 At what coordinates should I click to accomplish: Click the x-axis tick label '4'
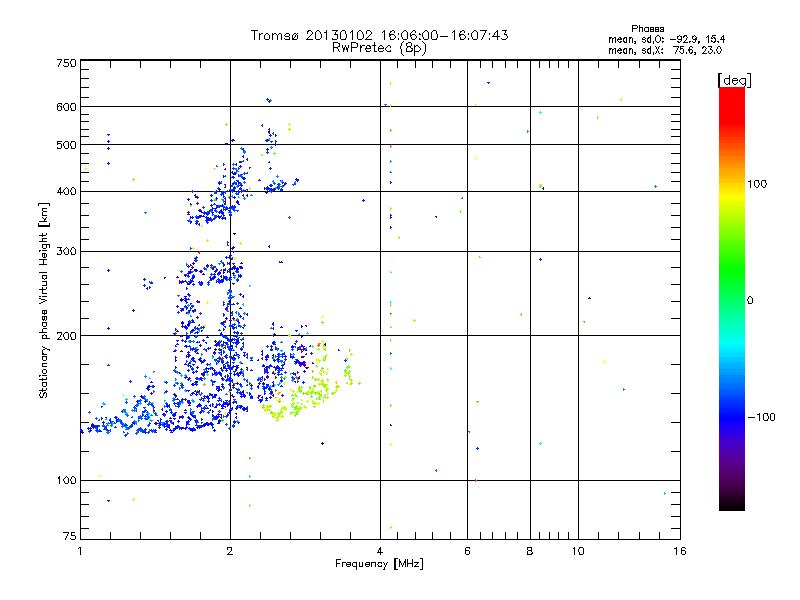(x=380, y=551)
